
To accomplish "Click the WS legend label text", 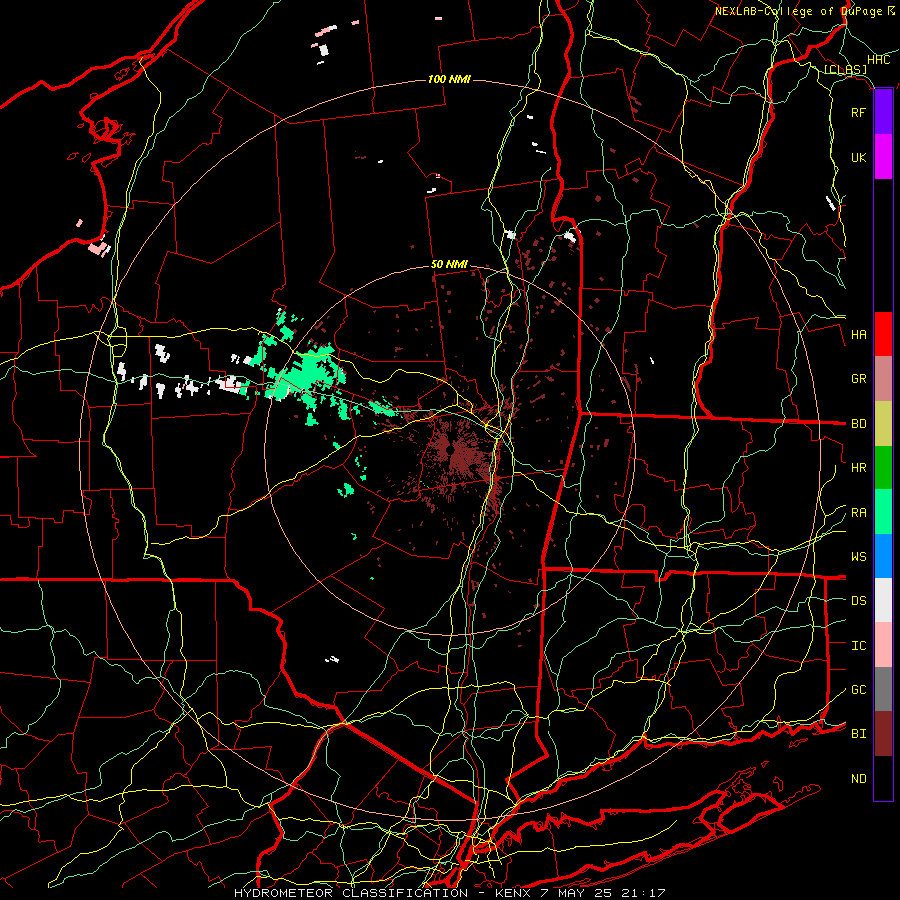I will (x=858, y=556).
